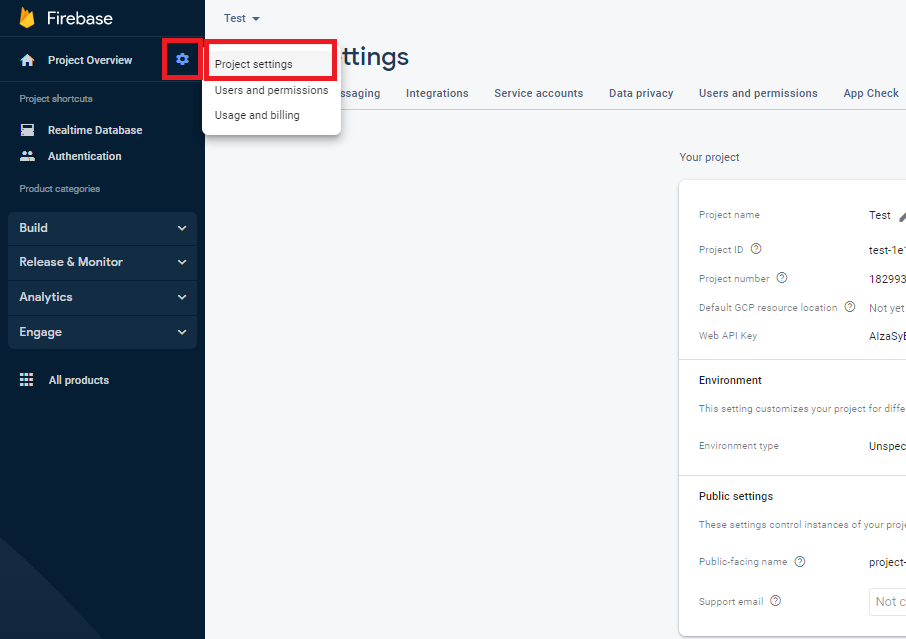
Task: Open the Test project selector dropdown
Action: pyautogui.click(x=242, y=18)
